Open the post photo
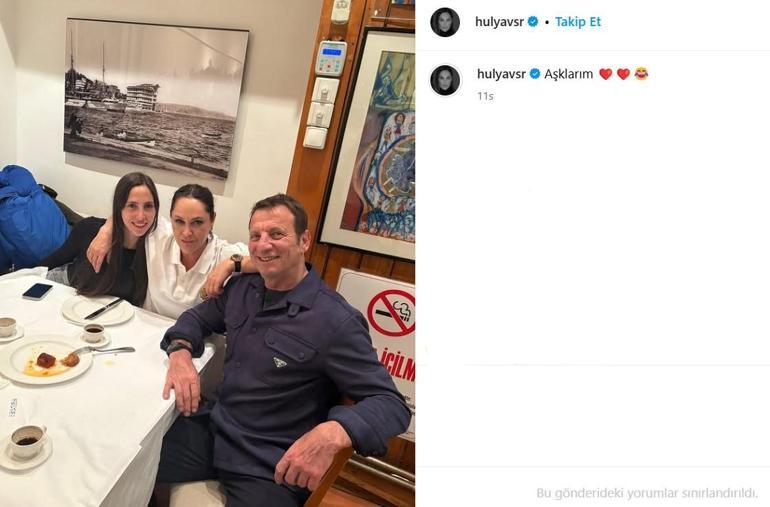The height and width of the screenshot is (507, 770). tap(207, 254)
